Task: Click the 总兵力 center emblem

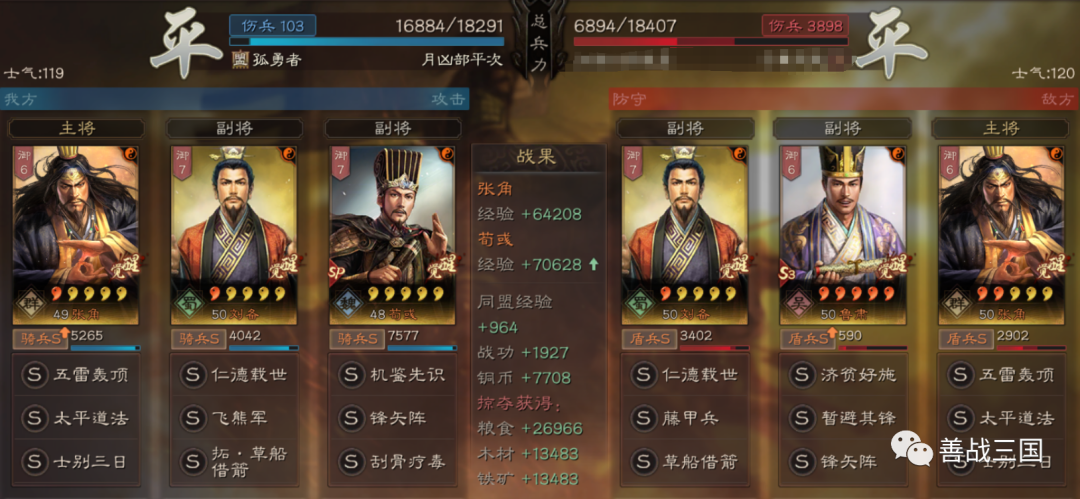Action: pos(539,43)
